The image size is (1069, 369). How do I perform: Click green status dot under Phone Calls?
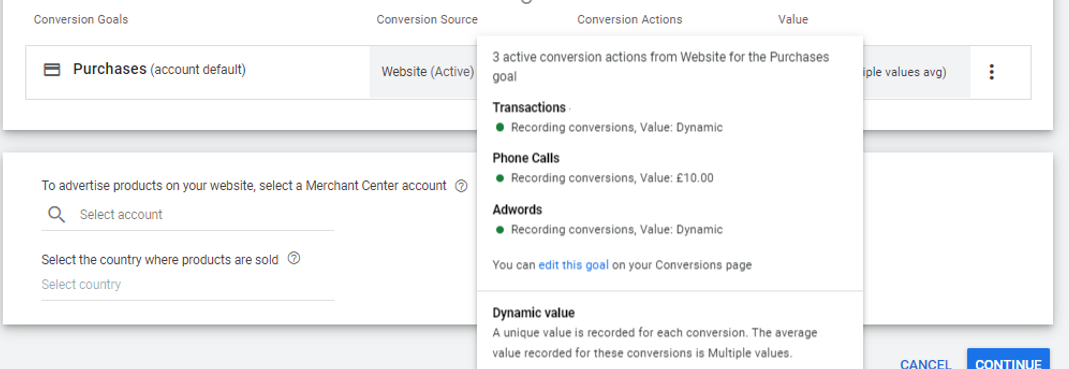[x=500, y=178]
